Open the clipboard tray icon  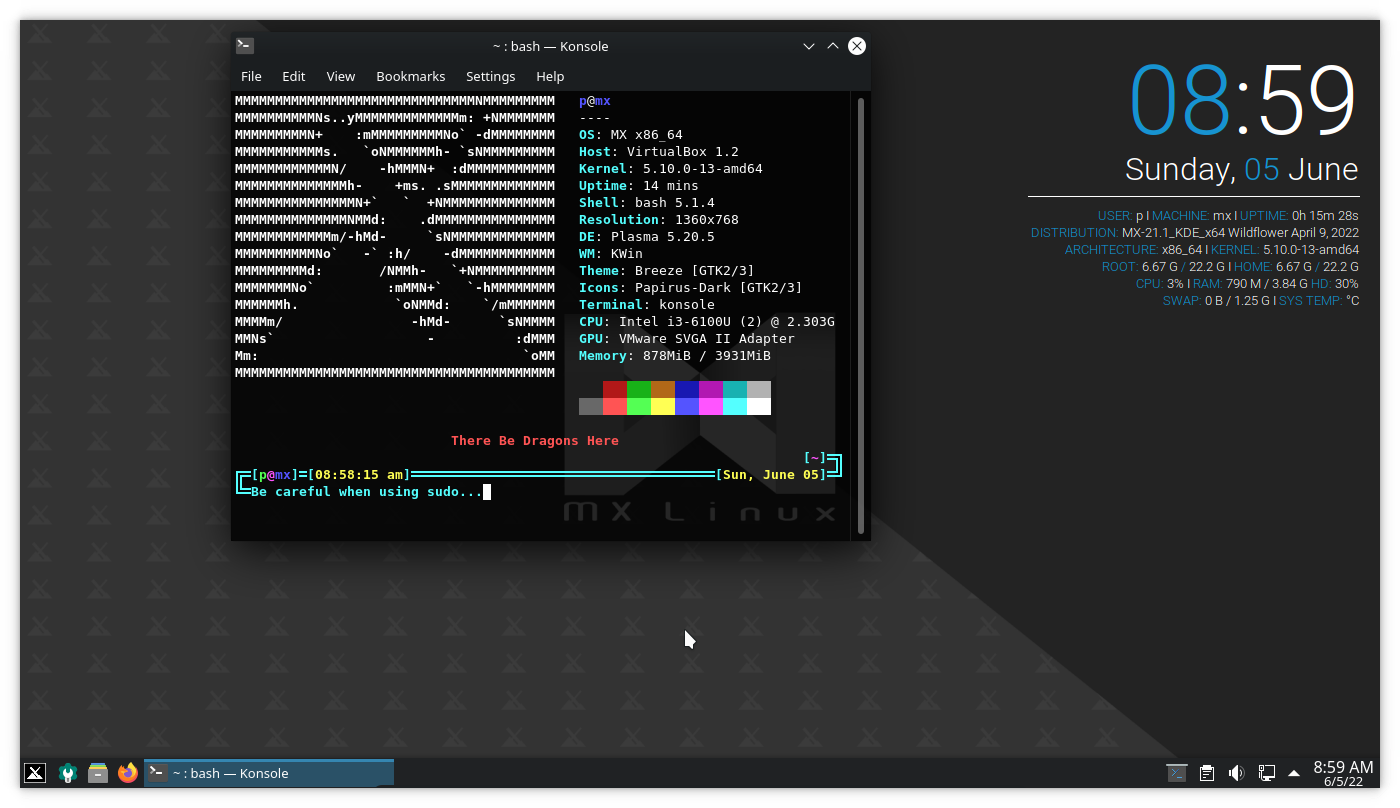point(1207,773)
